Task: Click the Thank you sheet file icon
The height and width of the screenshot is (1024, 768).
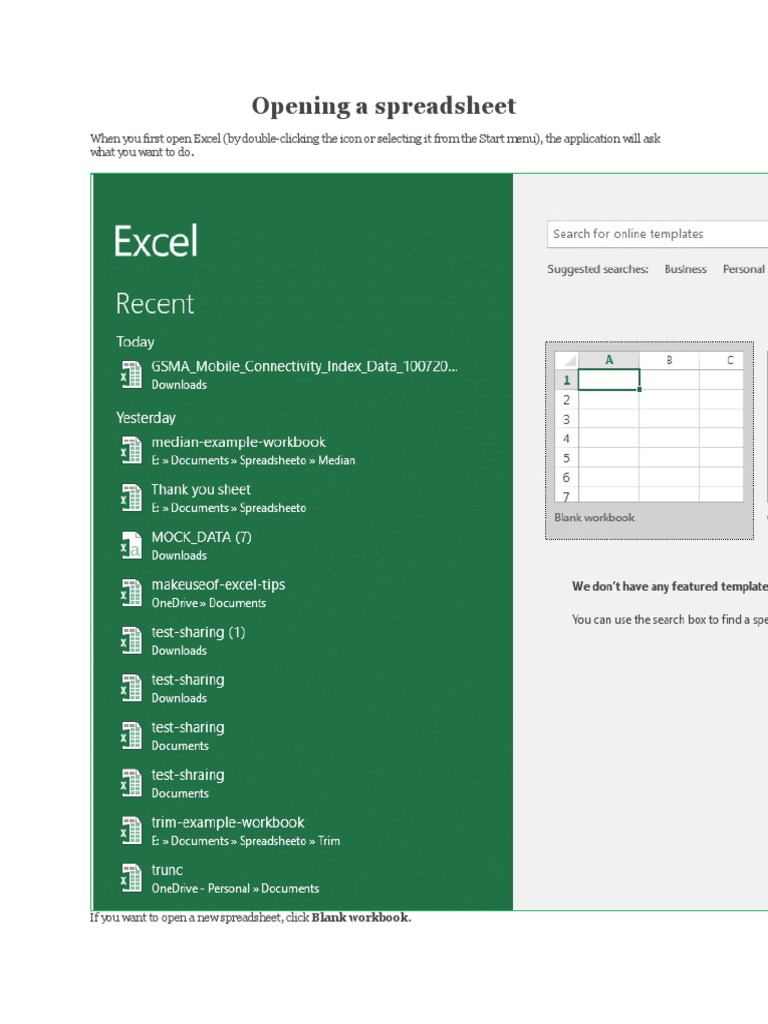Action: [x=131, y=498]
